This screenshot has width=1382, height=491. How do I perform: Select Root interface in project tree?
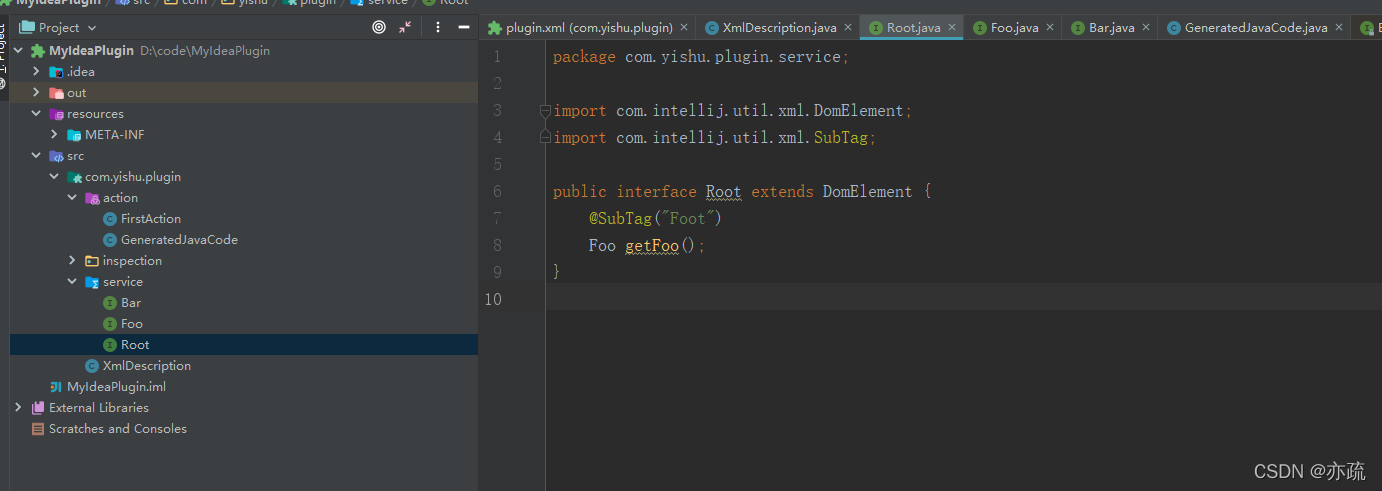point(135,345)
